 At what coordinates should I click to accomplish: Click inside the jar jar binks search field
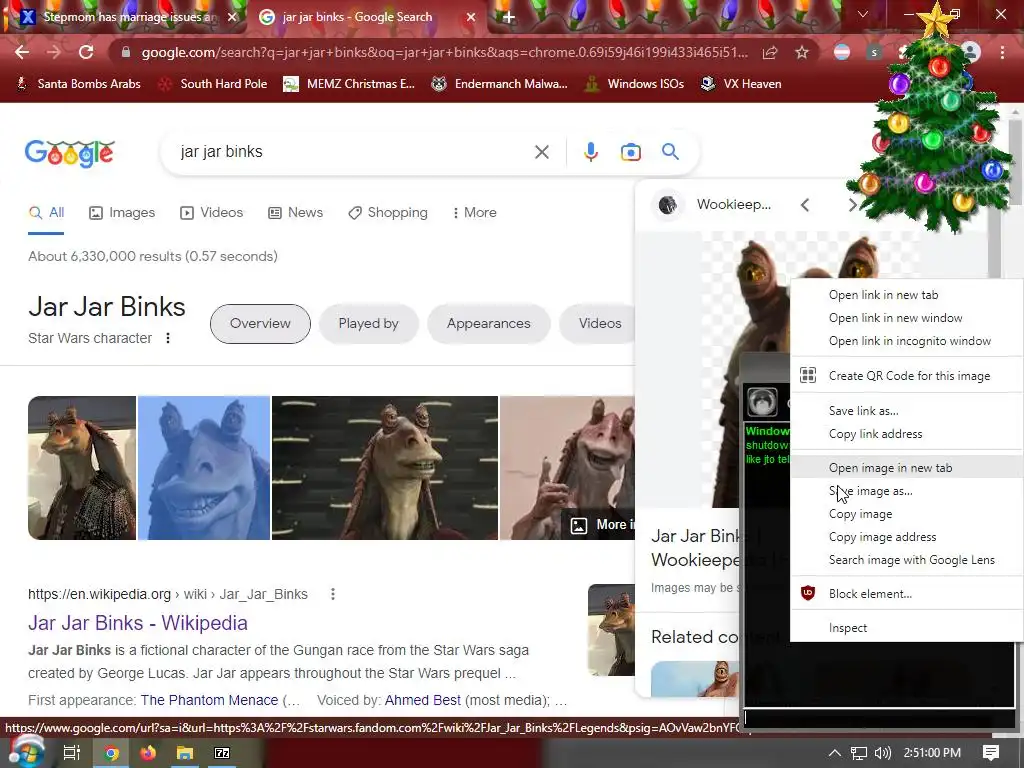click(x=353, y=152)
